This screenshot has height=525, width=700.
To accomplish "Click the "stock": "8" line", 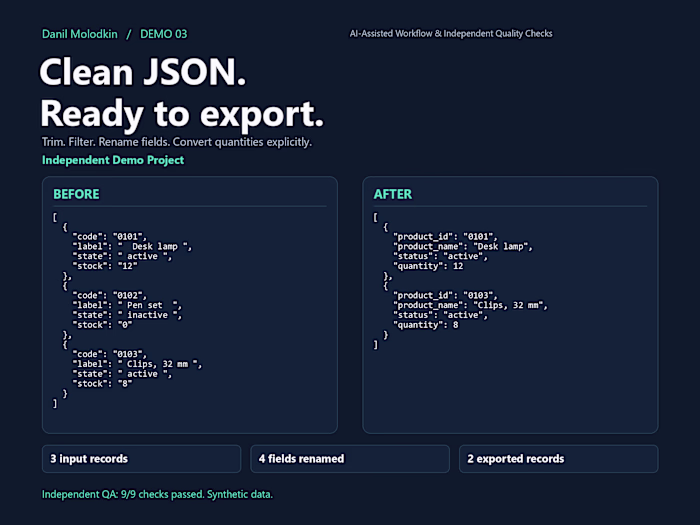I will [x=102, y=384].
